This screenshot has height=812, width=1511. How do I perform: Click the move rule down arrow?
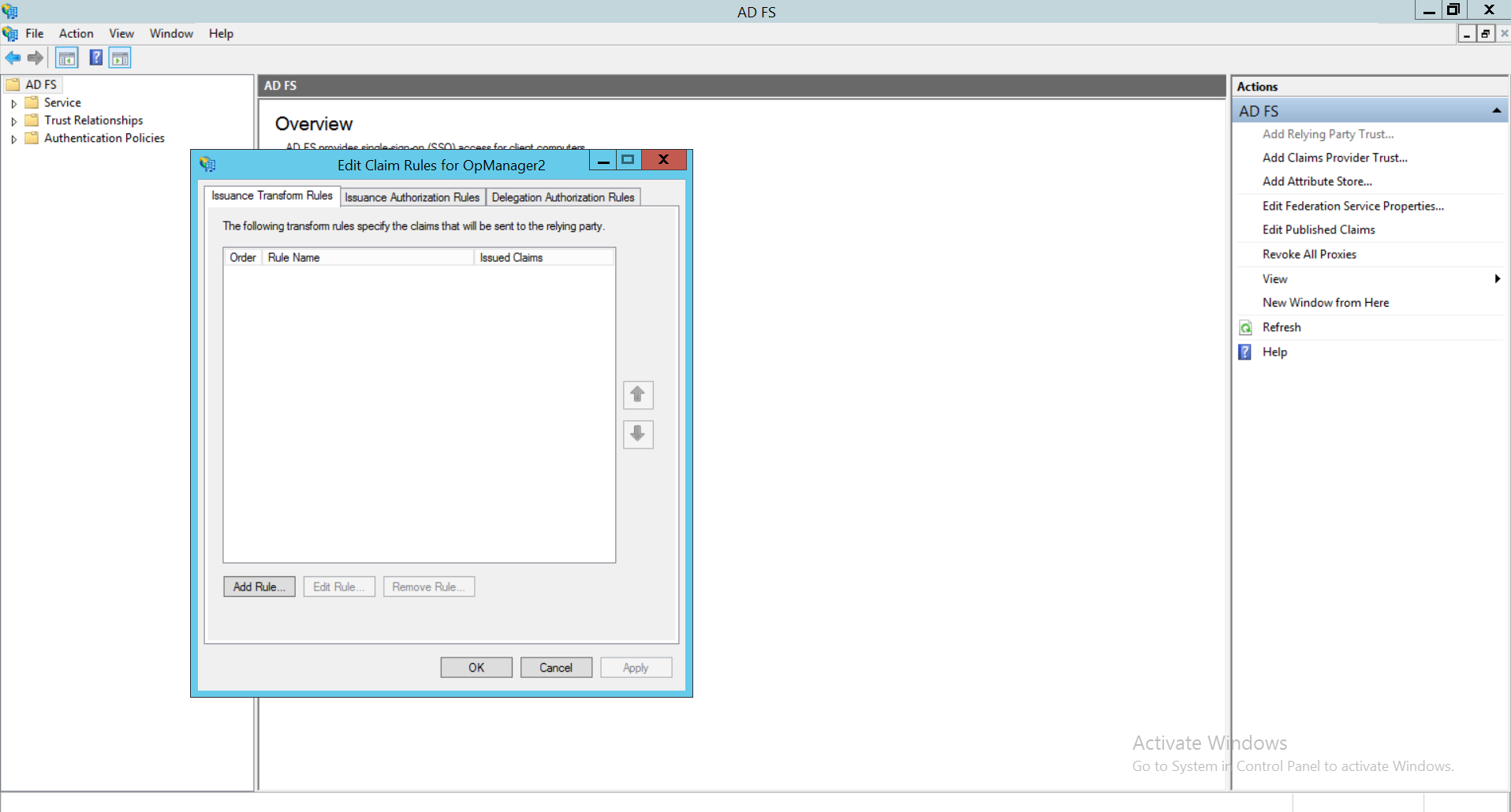coord(637,434)
